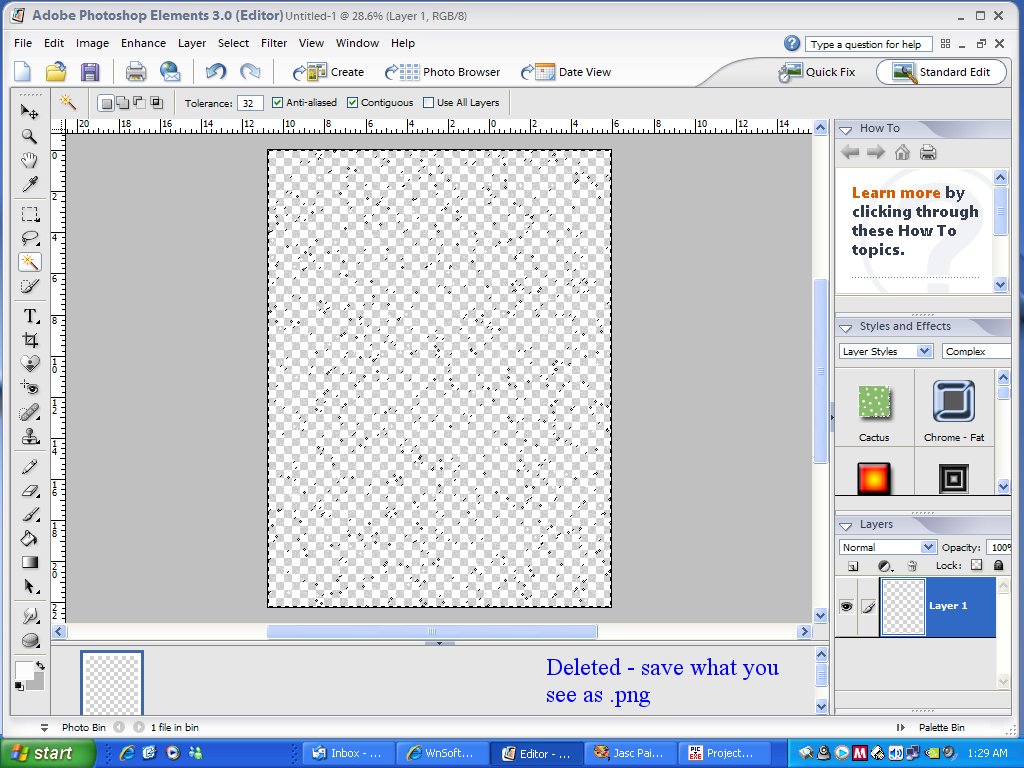Toggle the Palette Bin expander arrow

coord(901,728)
